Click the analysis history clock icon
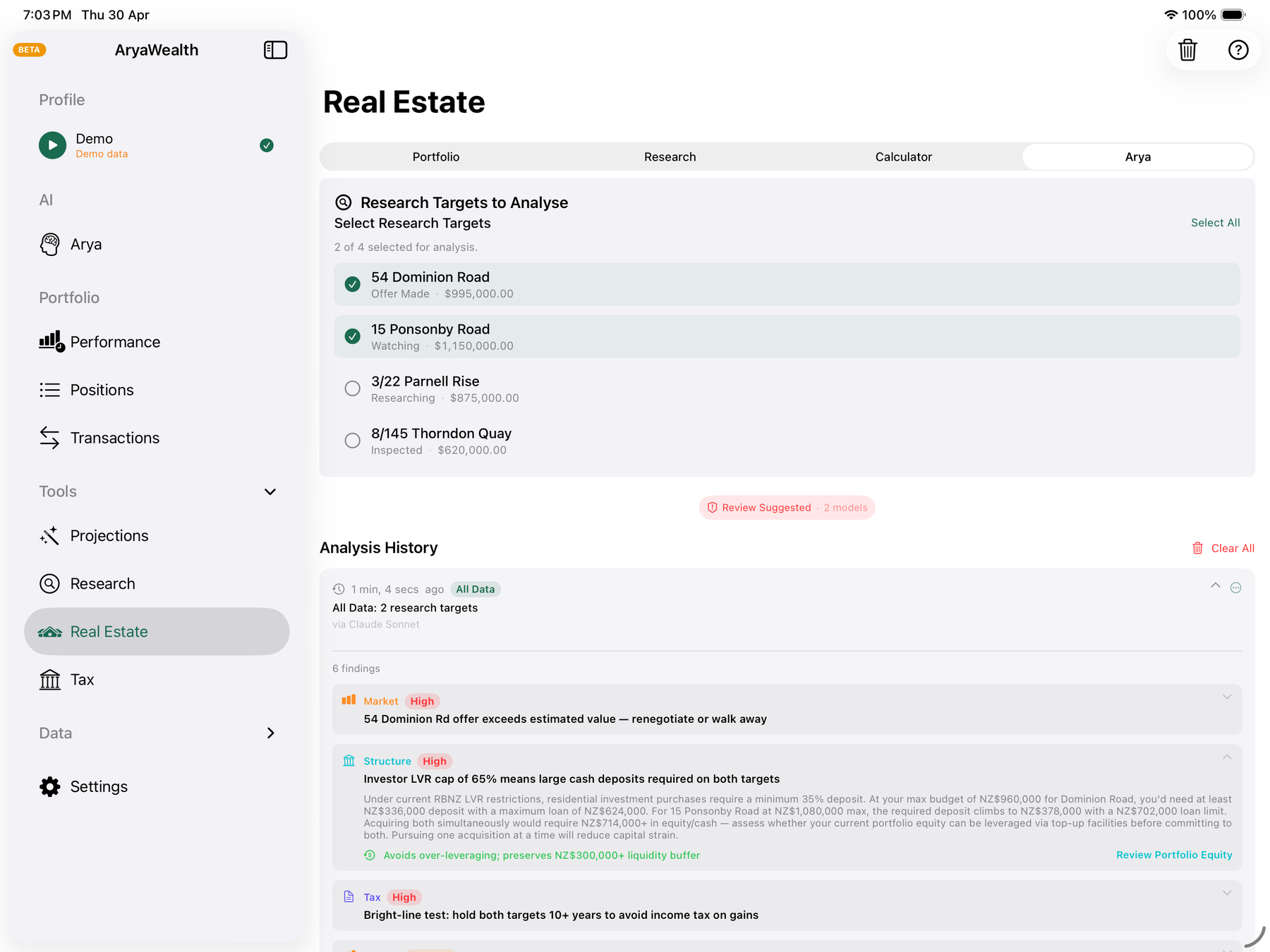The height and width of the screenshot is (952, 1270). 339,589
